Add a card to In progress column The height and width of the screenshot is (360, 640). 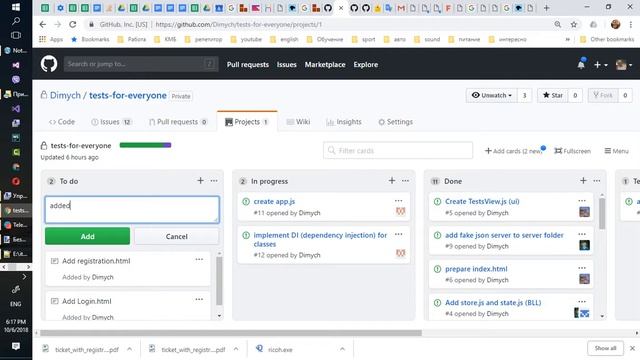click(x=392, y=180)
